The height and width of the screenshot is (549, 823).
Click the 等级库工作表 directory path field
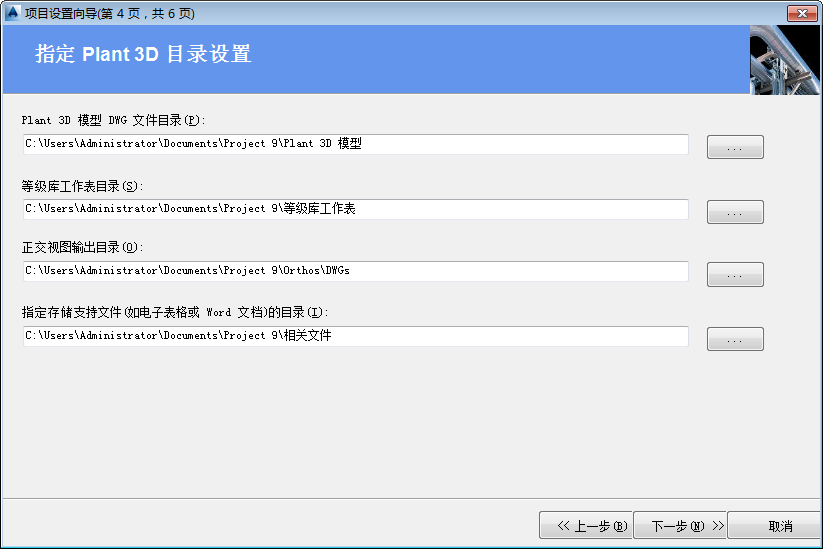[356, 209]
